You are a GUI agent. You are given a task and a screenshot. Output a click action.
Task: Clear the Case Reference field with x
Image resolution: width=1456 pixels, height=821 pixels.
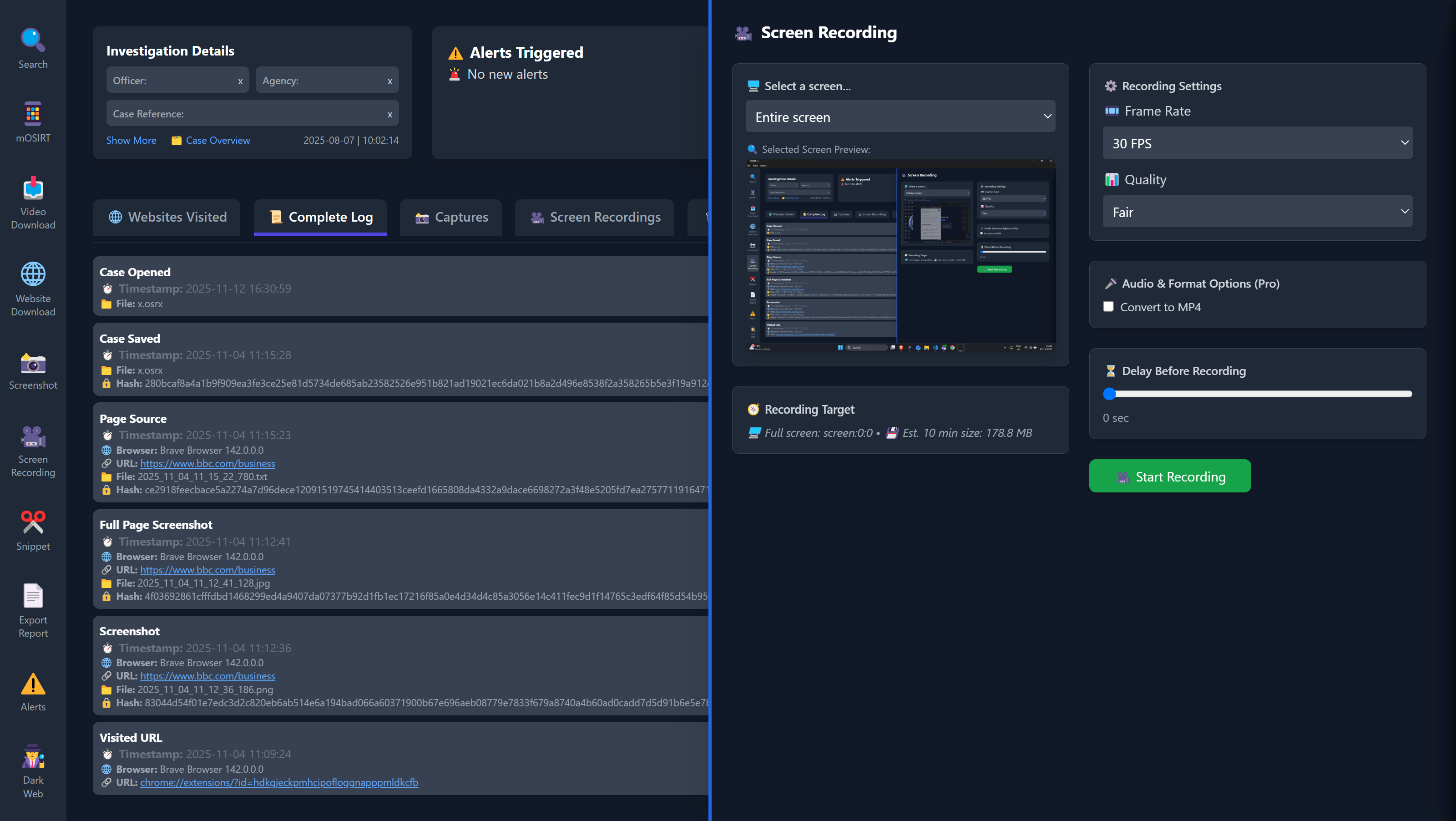pos(389,114)
